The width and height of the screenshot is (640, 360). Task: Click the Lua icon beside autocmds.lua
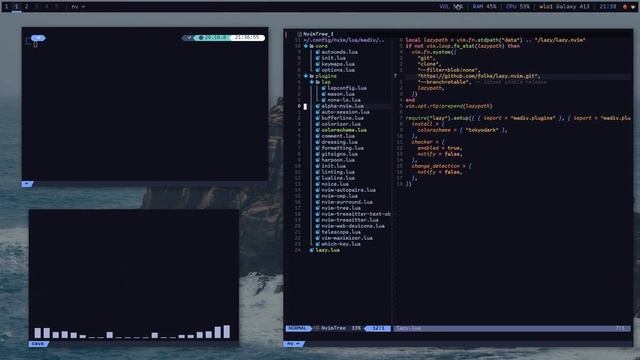pos(318,52)
